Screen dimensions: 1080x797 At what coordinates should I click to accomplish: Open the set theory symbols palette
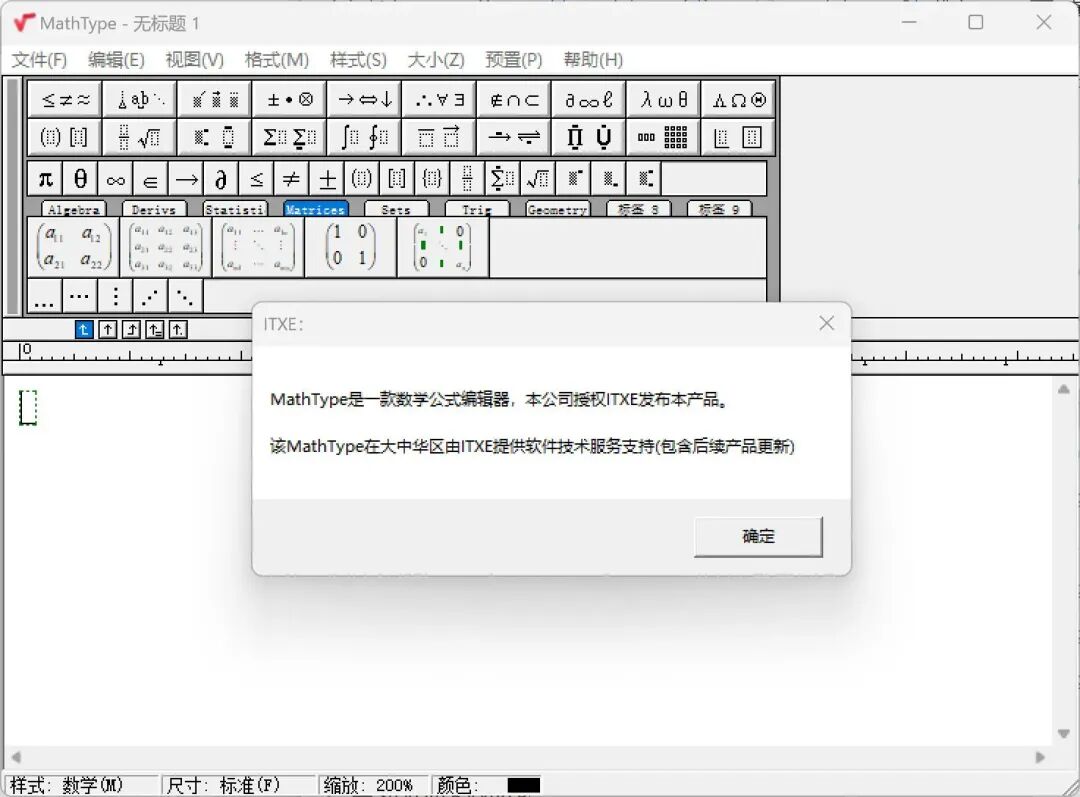tap(515, 100)
